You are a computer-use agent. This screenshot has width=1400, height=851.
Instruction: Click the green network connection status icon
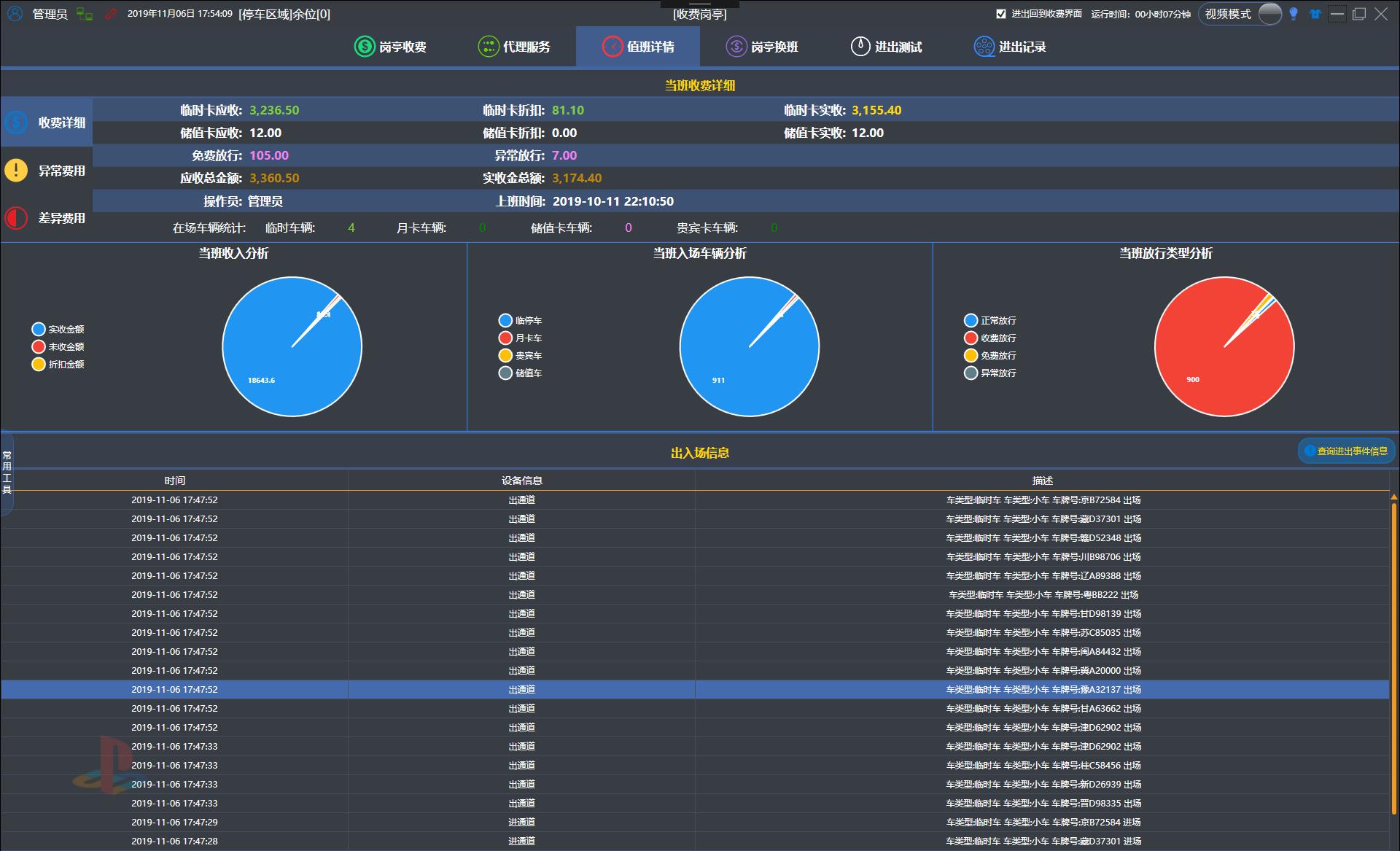tap(85, 14)
